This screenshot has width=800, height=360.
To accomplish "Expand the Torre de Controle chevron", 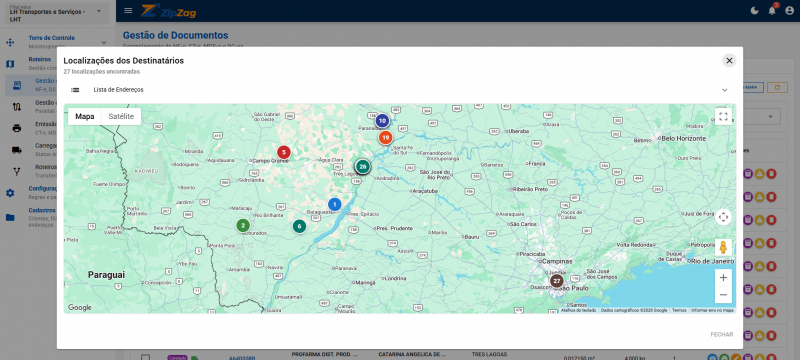I will click(x=104, y=42).
